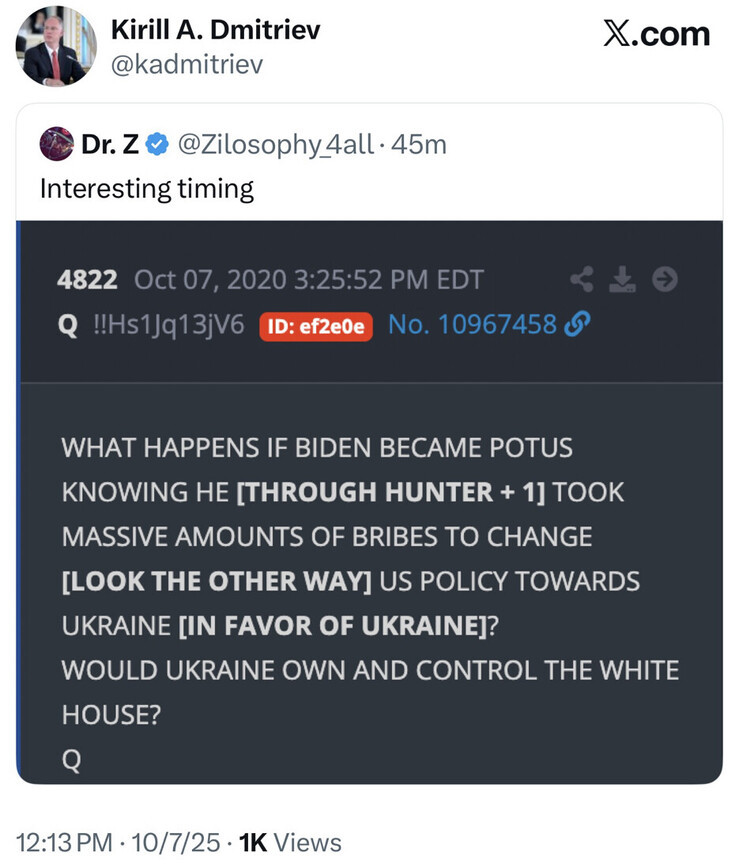Open Dr. Z's small profile avatar
The width and height of the screenshot is (739, 867).
point(56,145)
